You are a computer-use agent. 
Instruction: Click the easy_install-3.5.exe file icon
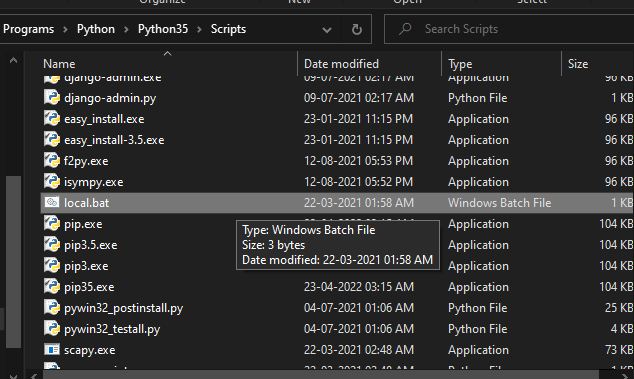coord(52,140)
